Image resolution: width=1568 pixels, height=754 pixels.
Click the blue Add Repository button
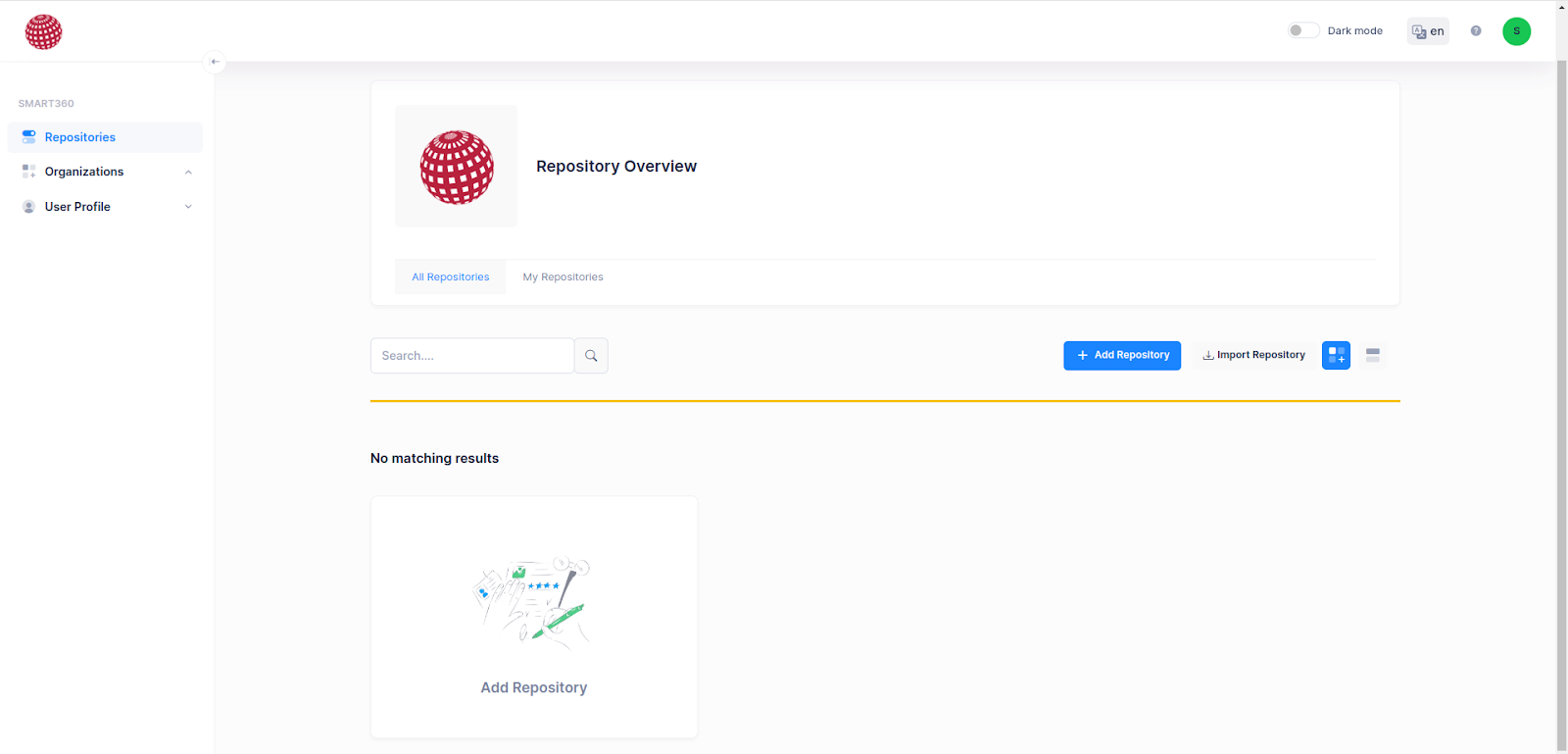pos(1122,356)
